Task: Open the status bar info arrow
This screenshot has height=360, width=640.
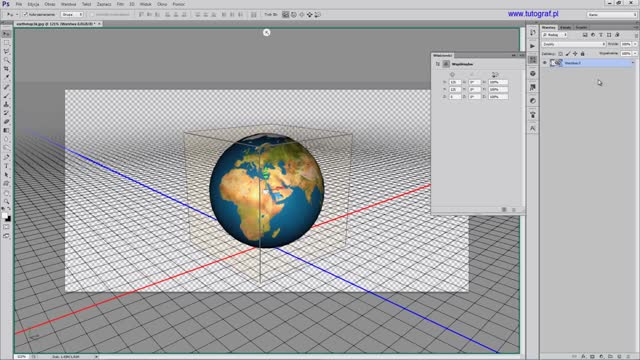Action: pyautogui.click(x=96, y=357)
